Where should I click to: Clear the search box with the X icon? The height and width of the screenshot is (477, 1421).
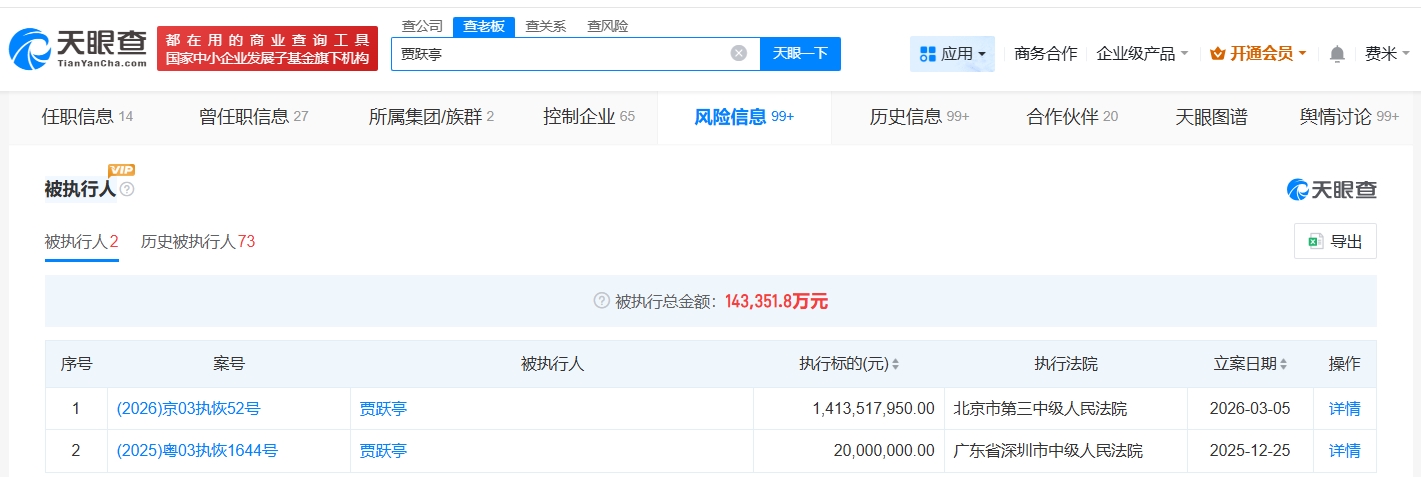[739, 53]
